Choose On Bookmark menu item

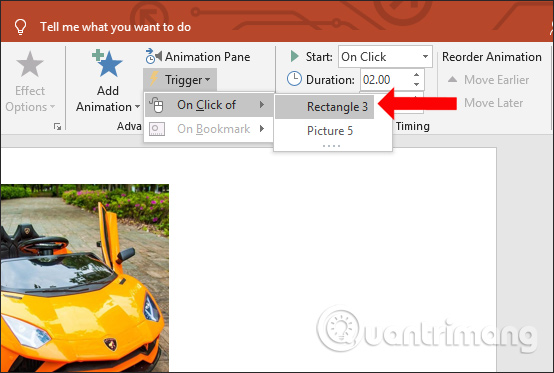[209, 129]
